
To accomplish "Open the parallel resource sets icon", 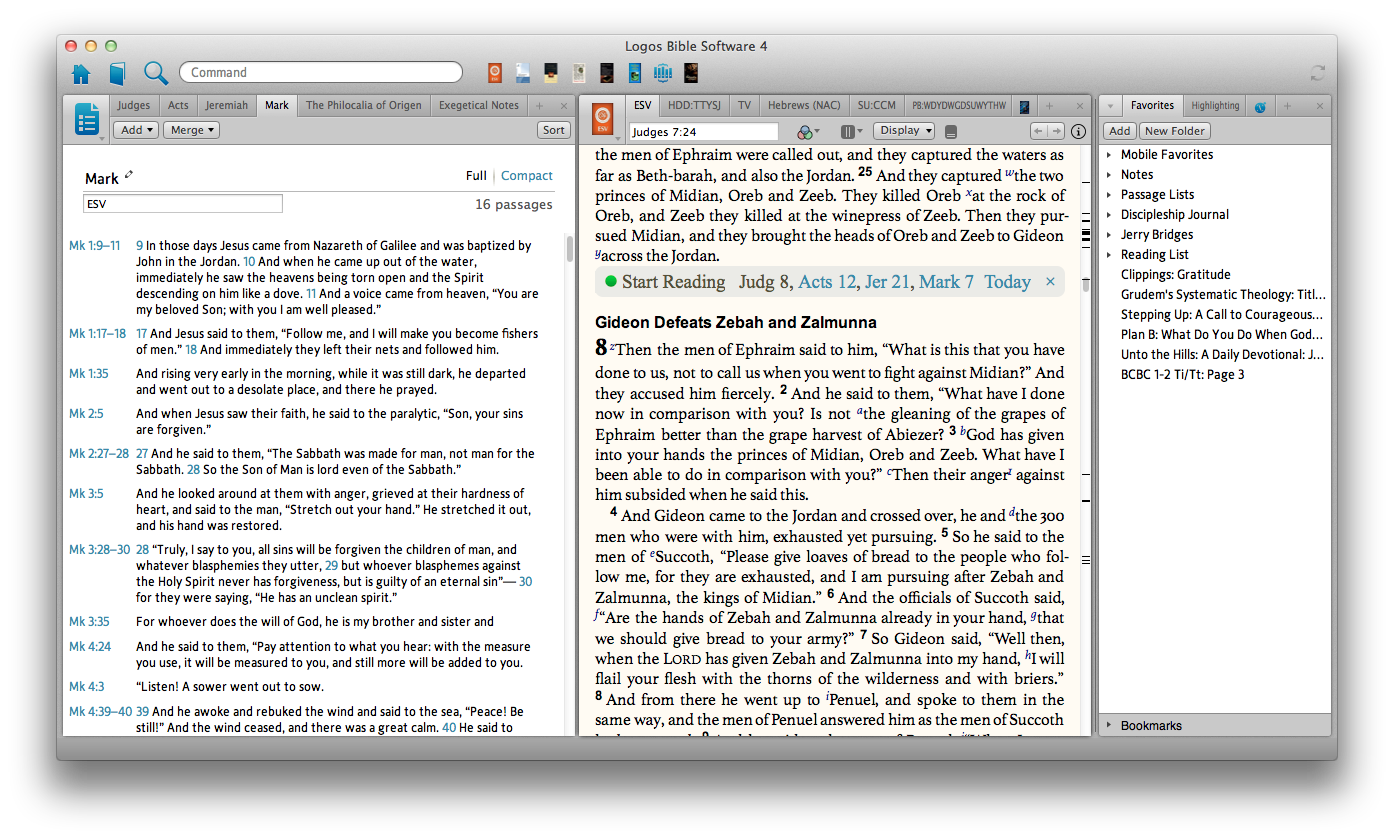I will point(851,131).
